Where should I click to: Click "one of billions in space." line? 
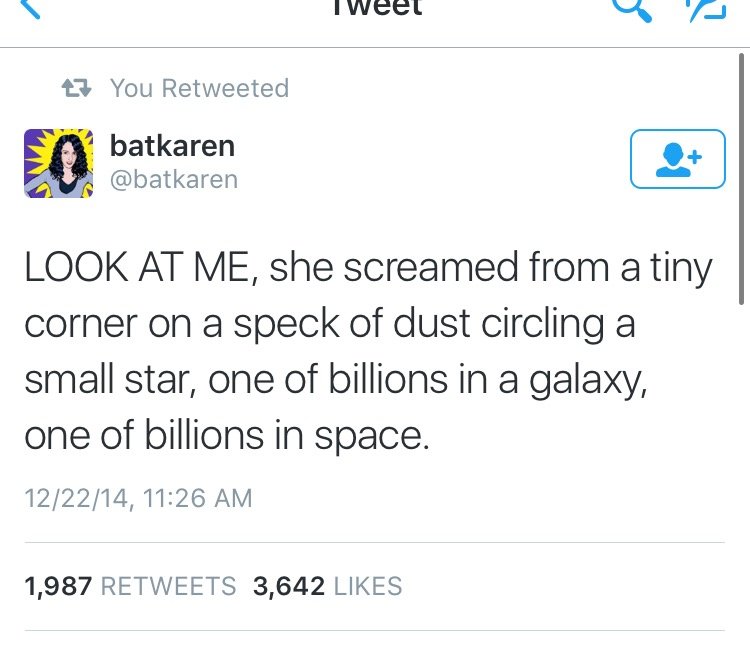tap(226, 437)
